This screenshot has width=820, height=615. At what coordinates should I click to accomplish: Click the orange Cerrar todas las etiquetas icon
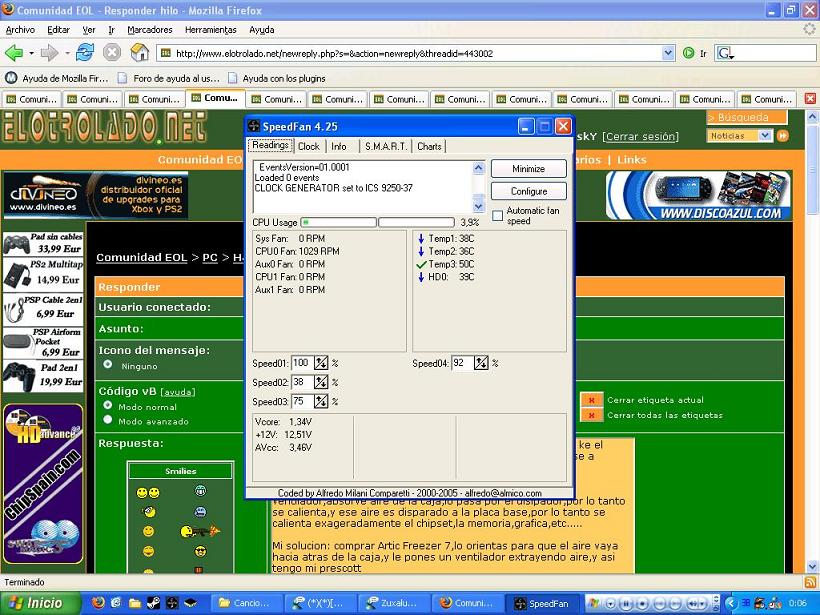point(591,415)
